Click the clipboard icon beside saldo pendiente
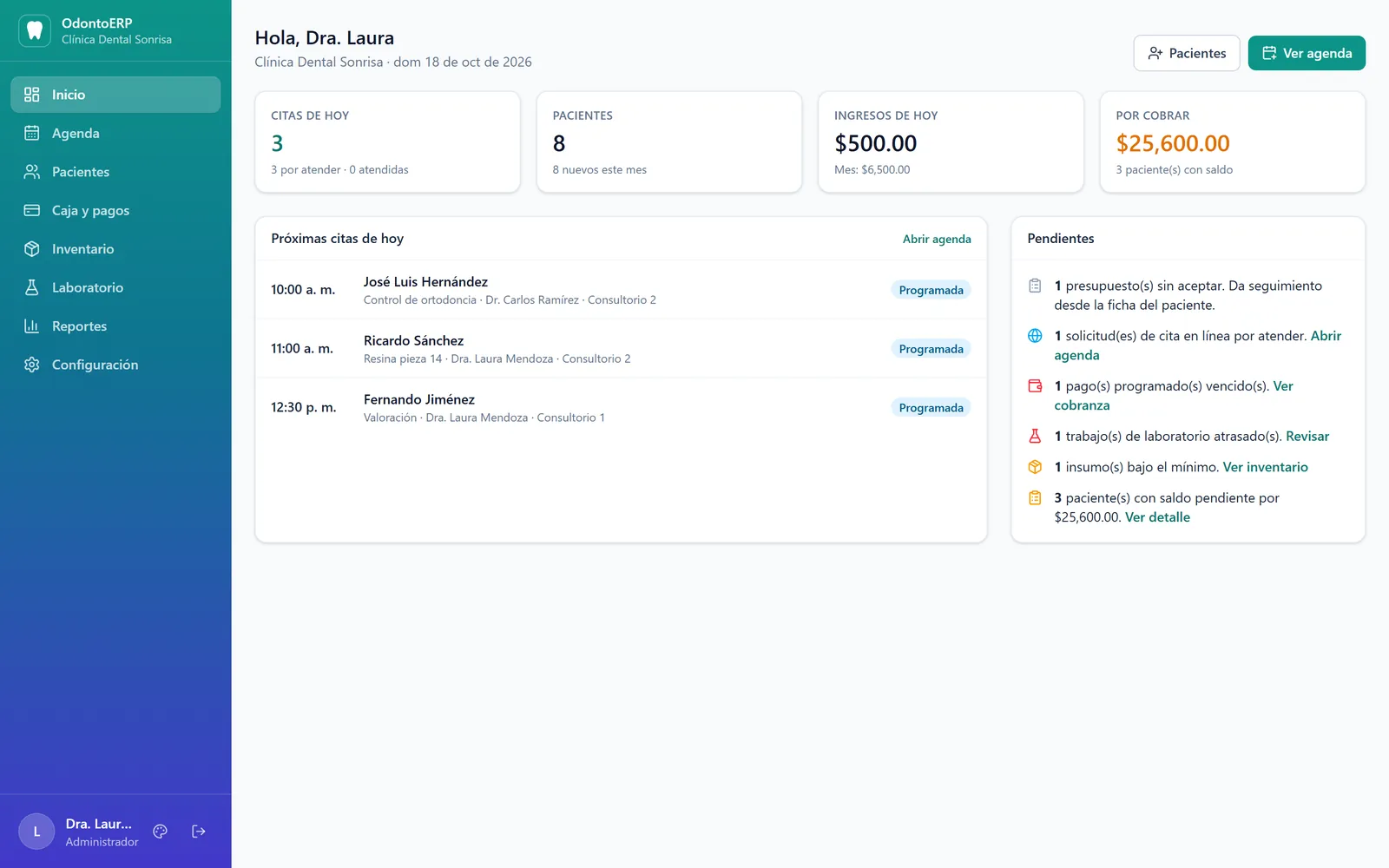The image size is (1389, 868). coord(1035,498)
